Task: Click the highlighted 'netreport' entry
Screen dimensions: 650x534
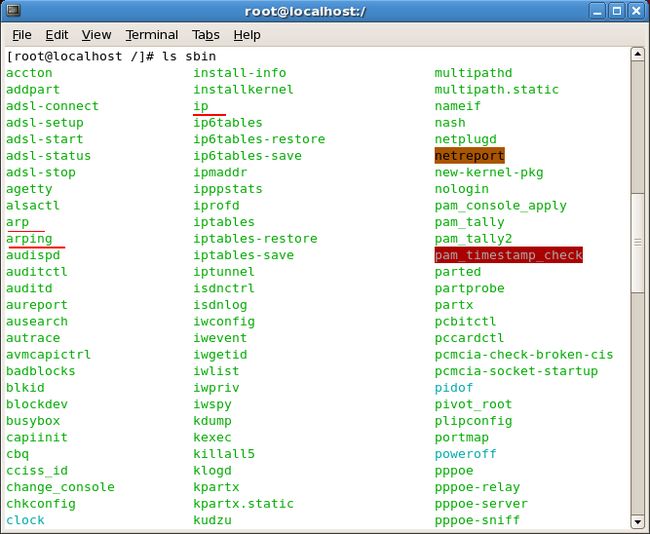Action: tap(469, 156)
